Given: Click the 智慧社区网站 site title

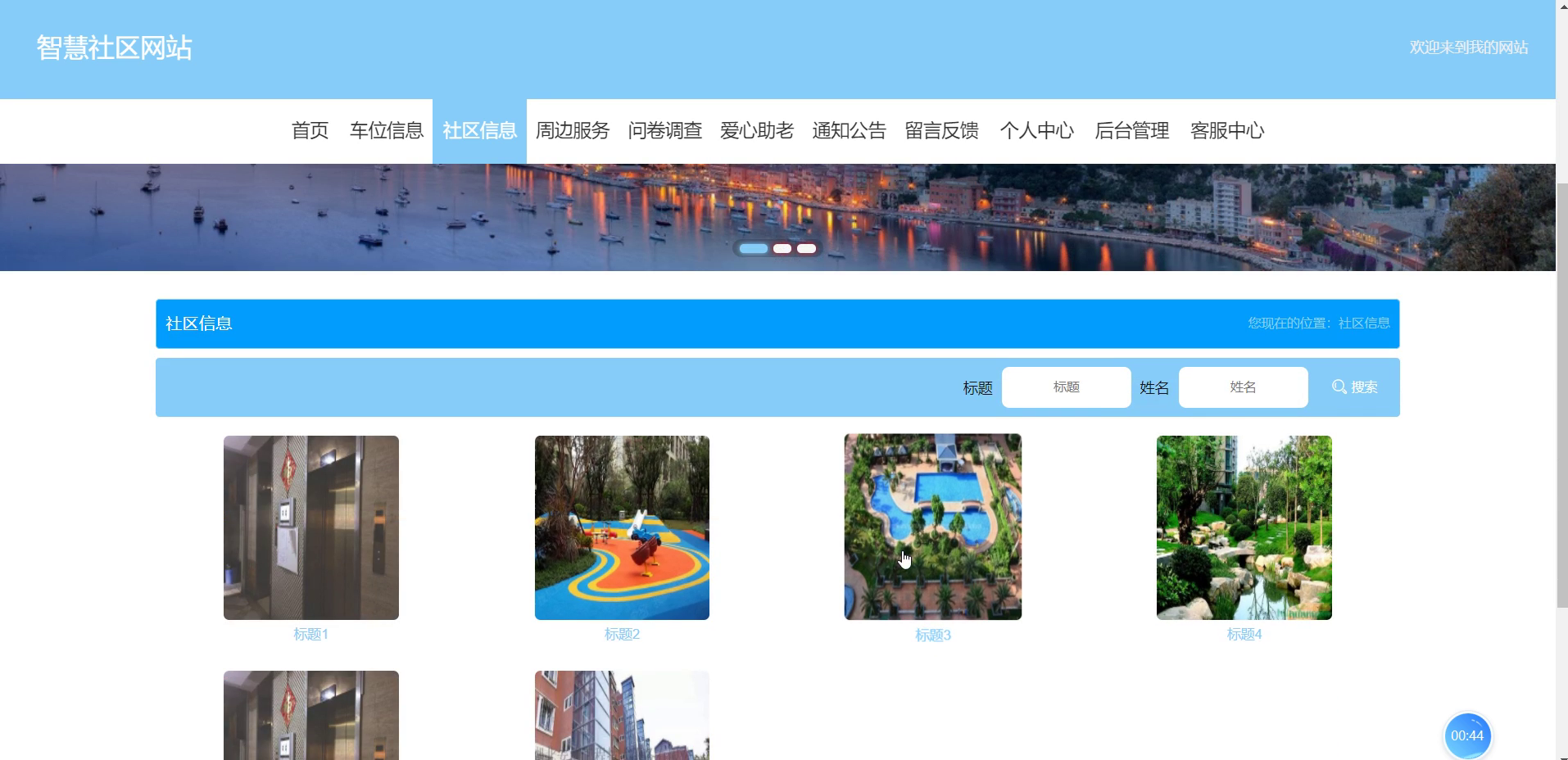Looking at the screenshot, I should 114,47.
